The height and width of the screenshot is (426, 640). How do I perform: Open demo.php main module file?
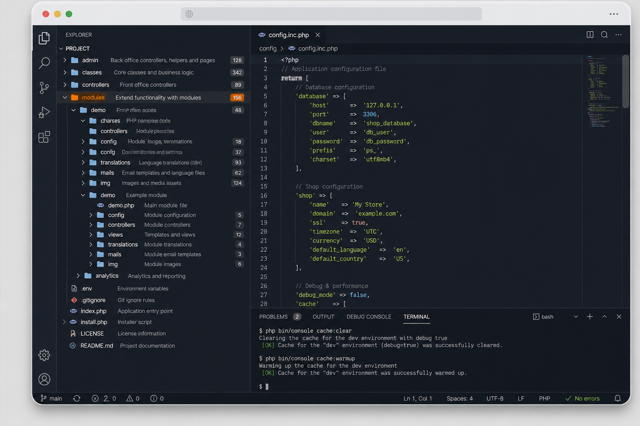click(121, 205)
